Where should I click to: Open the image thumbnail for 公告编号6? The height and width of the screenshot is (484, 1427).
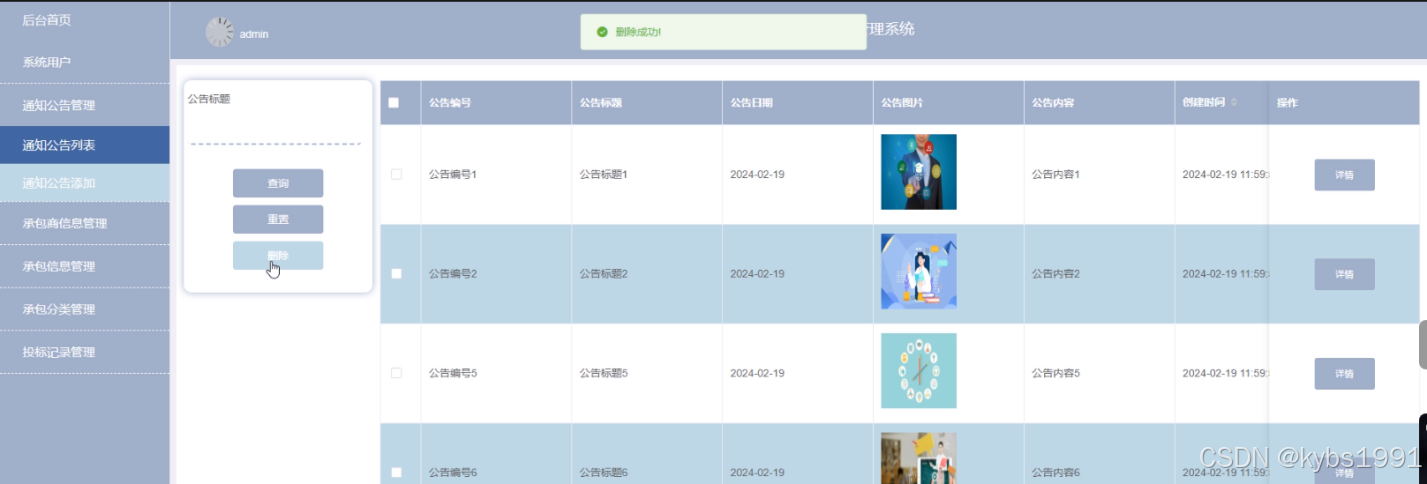918,458
